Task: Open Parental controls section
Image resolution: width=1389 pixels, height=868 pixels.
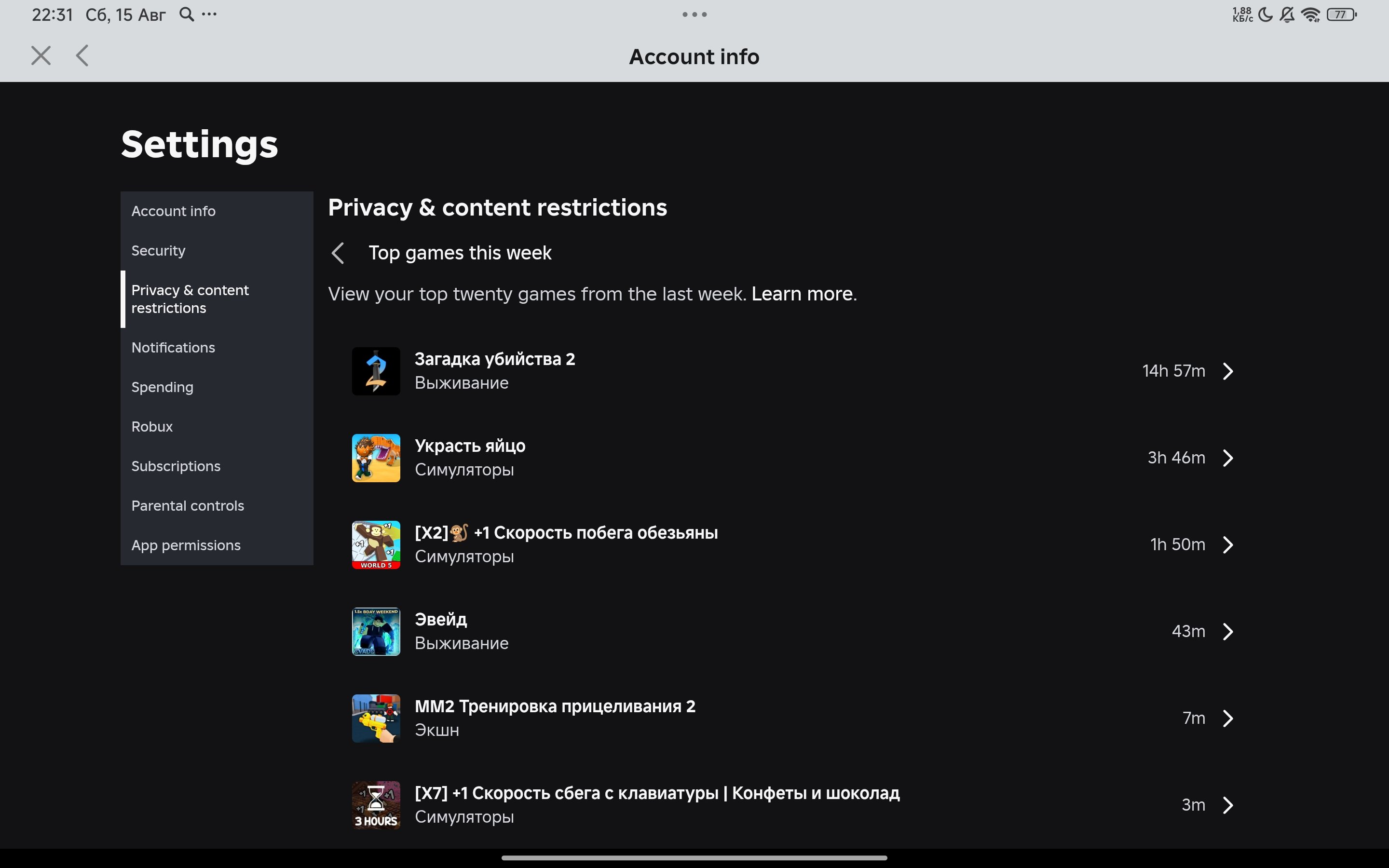Action: point(217,506)
